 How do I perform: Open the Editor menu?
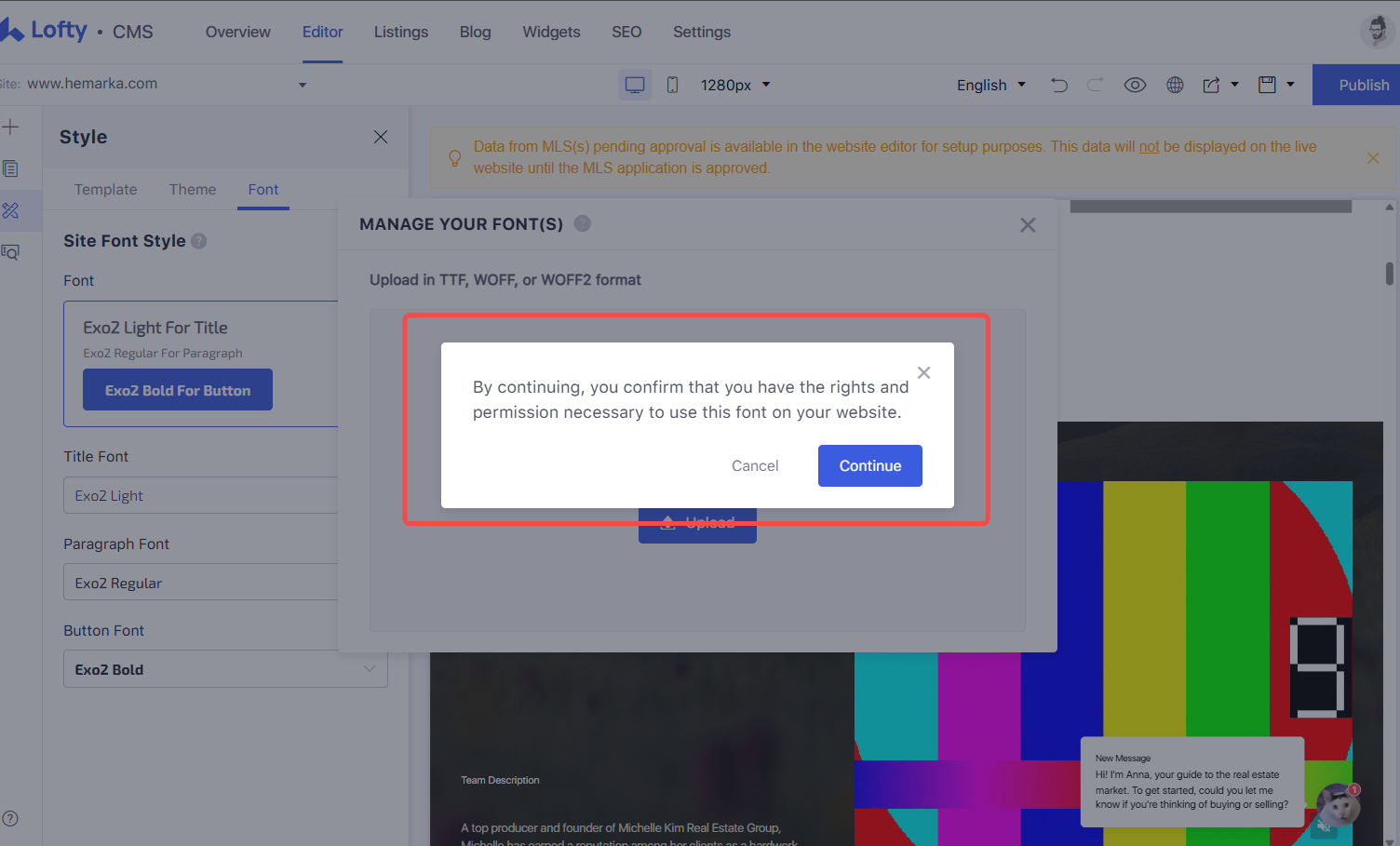323,32
